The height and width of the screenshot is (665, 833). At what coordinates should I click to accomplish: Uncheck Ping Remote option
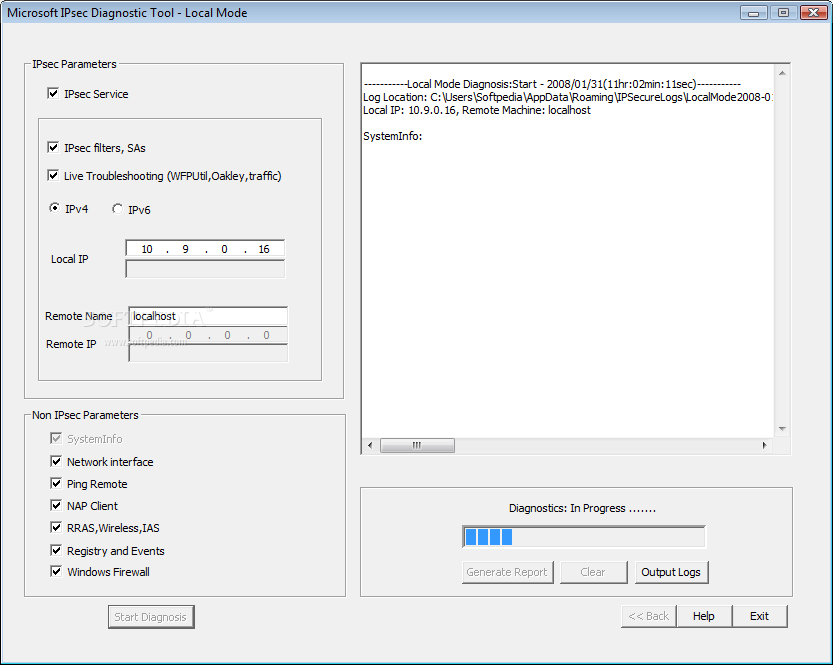[x=56, y=483]
